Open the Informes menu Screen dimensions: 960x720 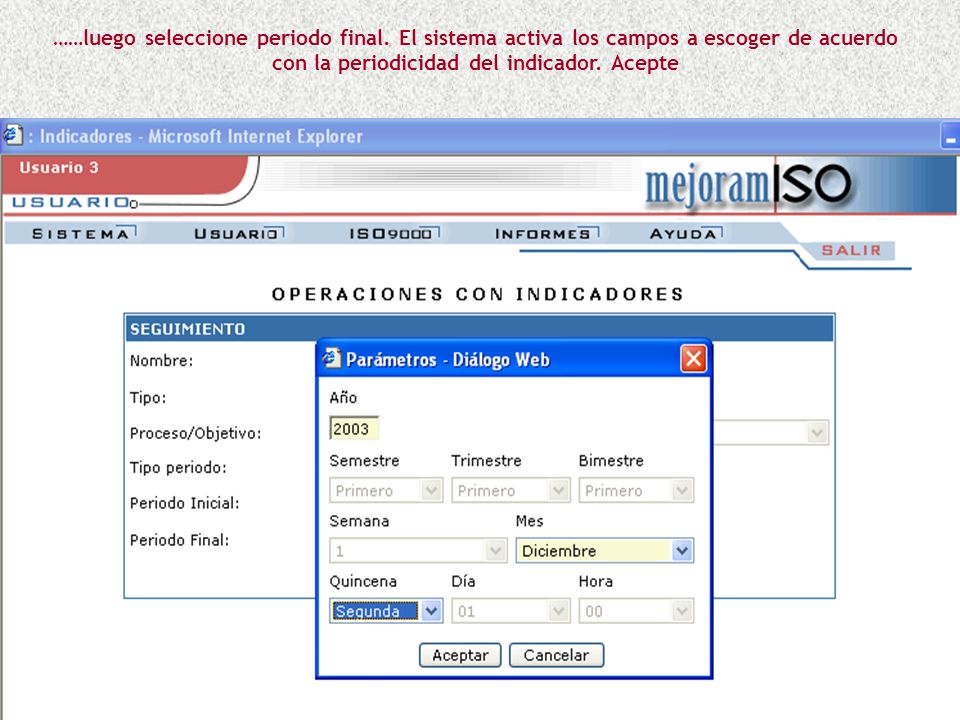pos(546,234)
